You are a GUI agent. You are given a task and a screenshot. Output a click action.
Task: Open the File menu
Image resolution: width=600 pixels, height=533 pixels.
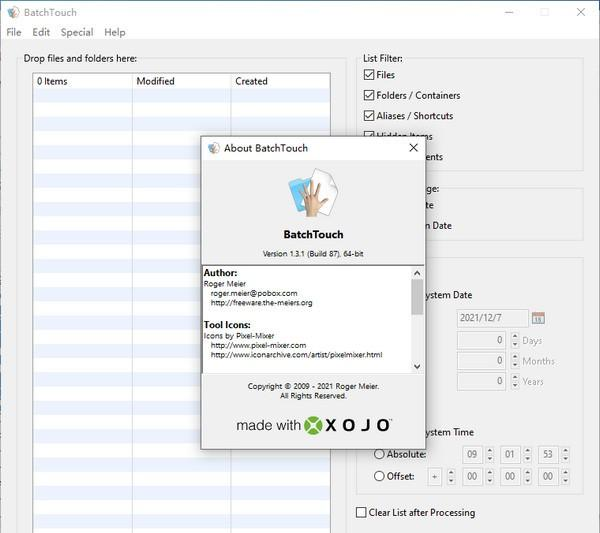point(14,33)
